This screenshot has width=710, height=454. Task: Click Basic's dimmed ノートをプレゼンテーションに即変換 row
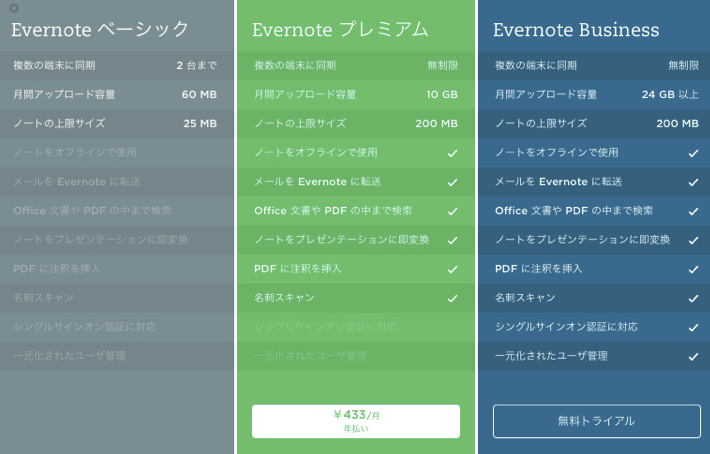pos(117,239)
